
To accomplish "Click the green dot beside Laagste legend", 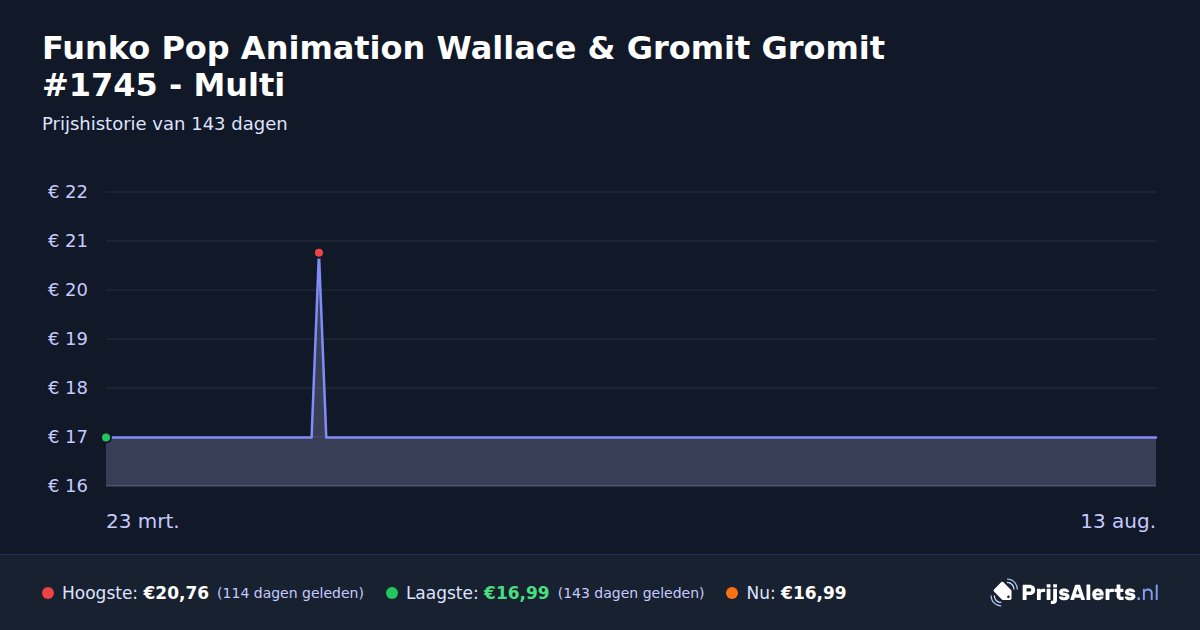I will coord(392,593).
